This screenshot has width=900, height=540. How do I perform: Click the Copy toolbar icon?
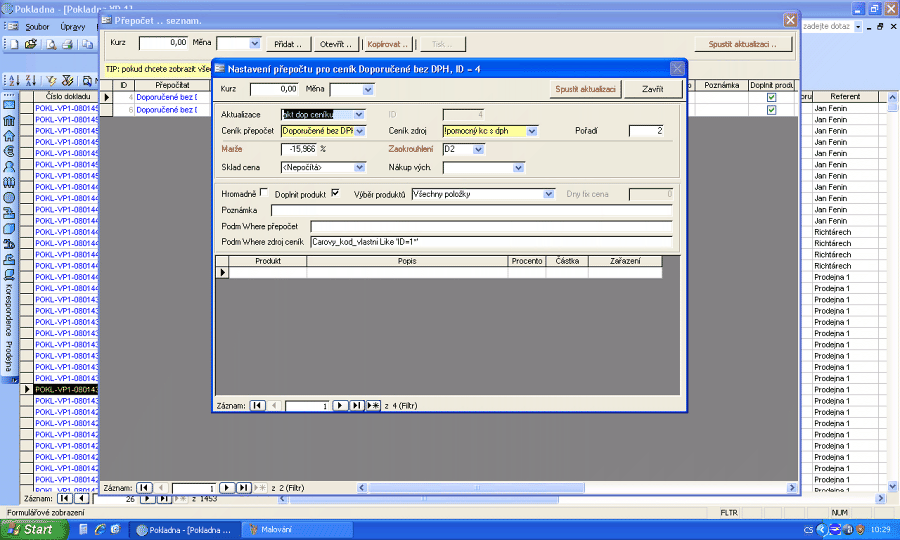click(x=87, y=44)
